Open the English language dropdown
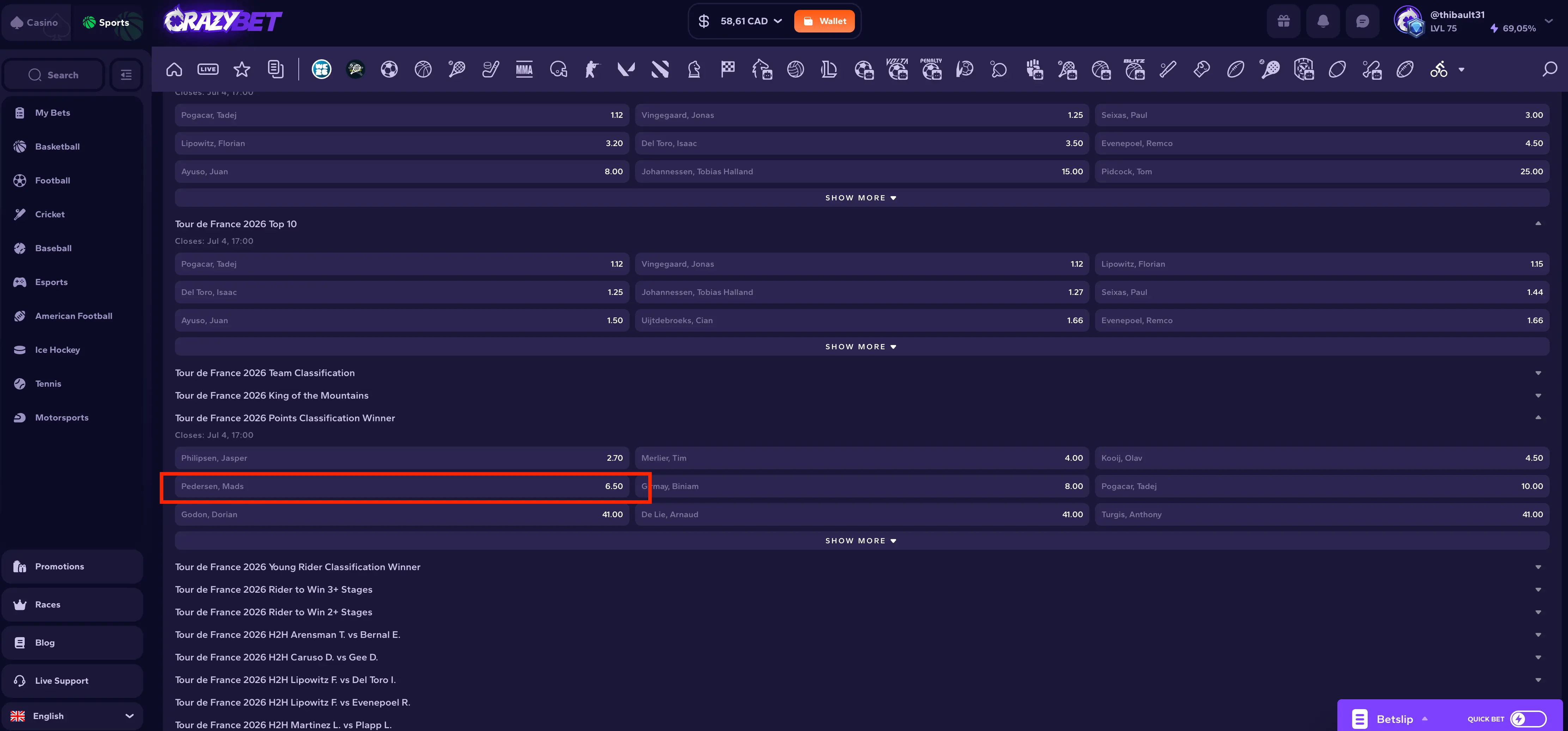Viewport: 1568px width, 731px height. tap(72, 716)
